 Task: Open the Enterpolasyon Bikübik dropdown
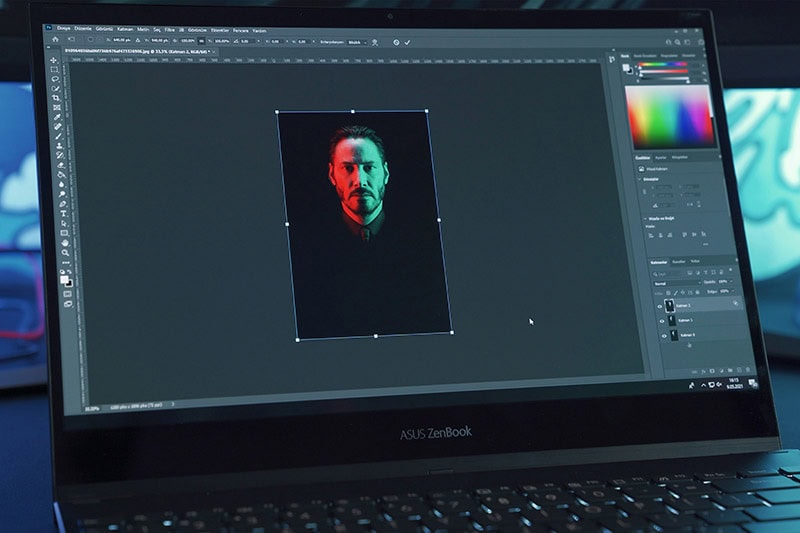tap(358, 42)
